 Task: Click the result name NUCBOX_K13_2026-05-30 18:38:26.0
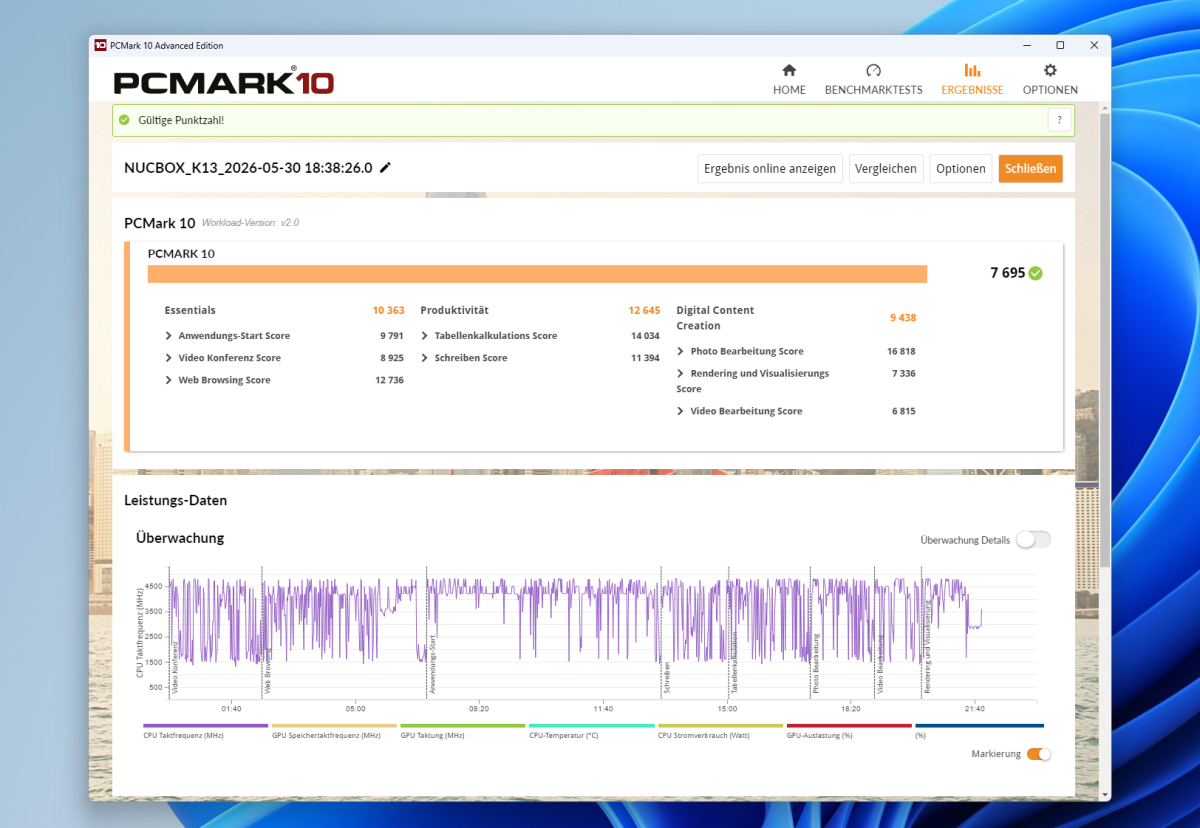pyautogui.click(x=248, y=168)
